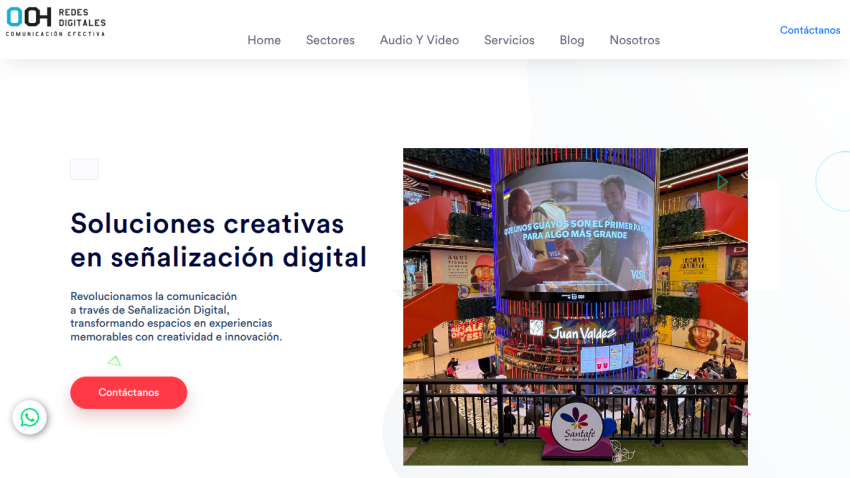The width and height of the screenshot is (850, 478).
Task: Click the OOH Redes Digitales logo
Action: tap(55, 22)
